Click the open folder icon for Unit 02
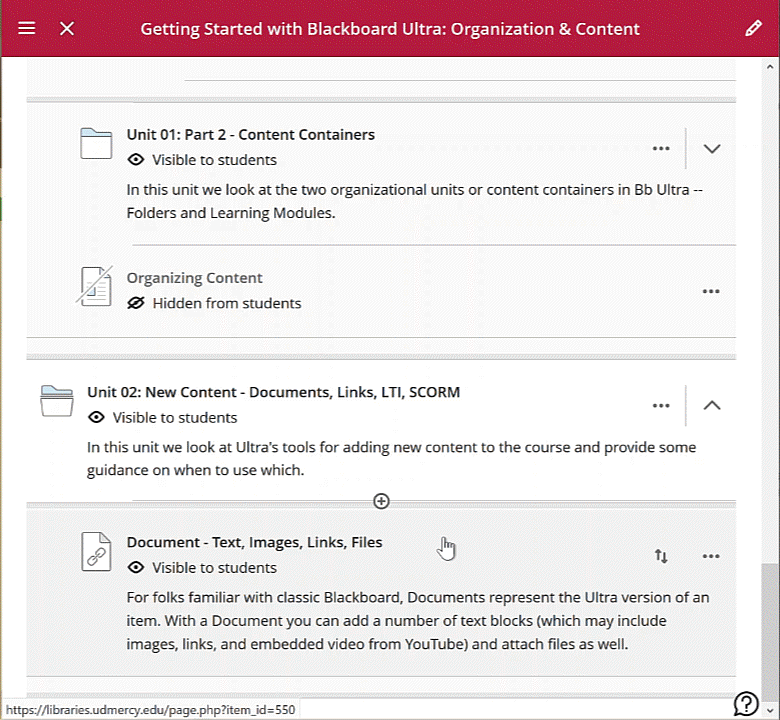780x720 pixels. pos(57,401)
